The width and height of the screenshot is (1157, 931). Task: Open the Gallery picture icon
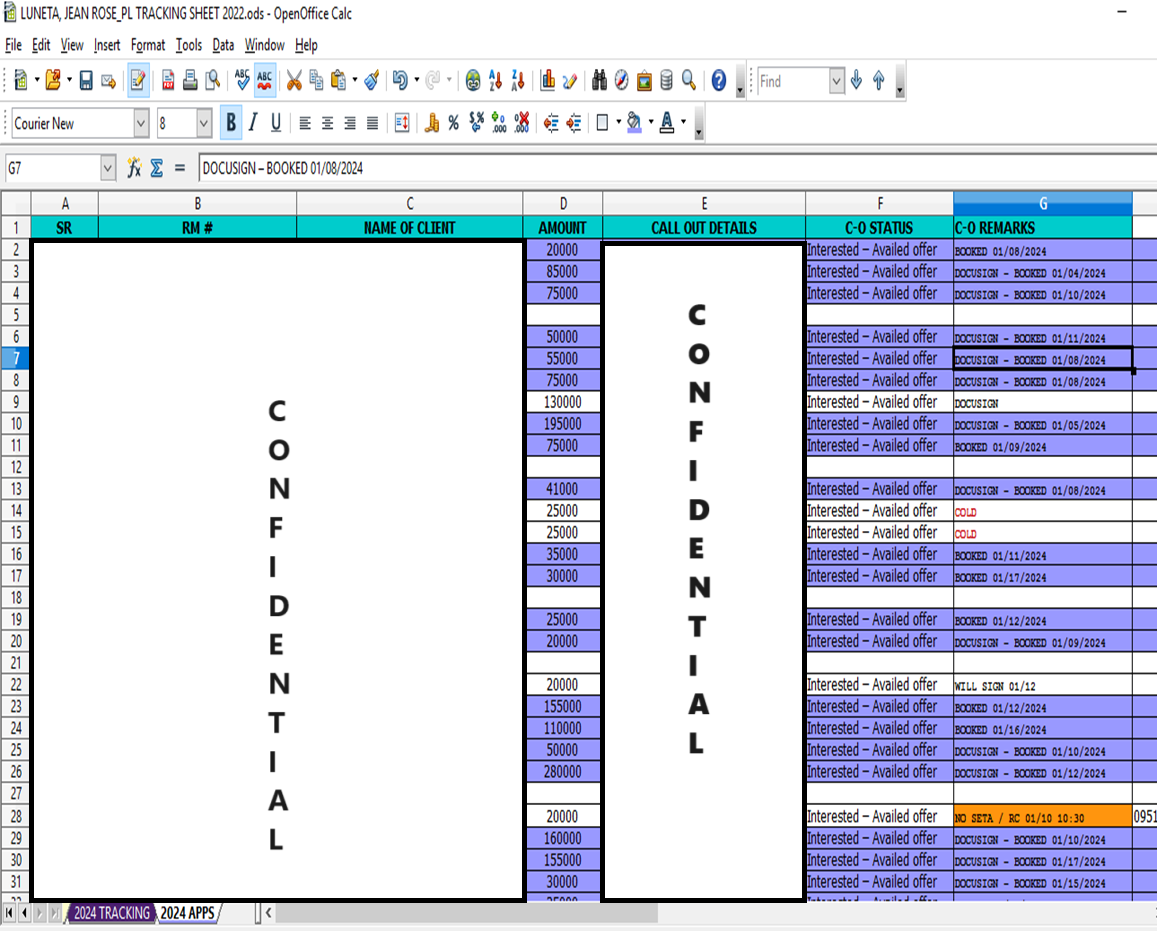pos(644,80)
